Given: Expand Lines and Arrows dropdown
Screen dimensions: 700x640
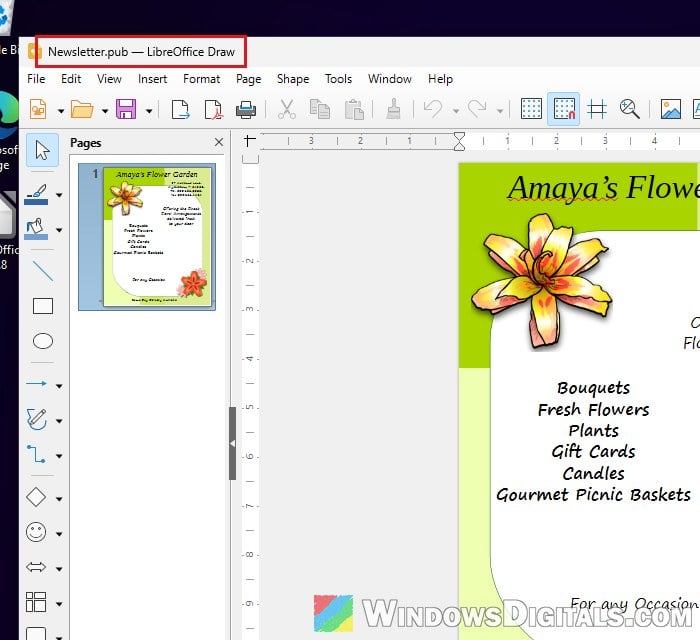Looking at the screenshot, I should pos(59,386).
